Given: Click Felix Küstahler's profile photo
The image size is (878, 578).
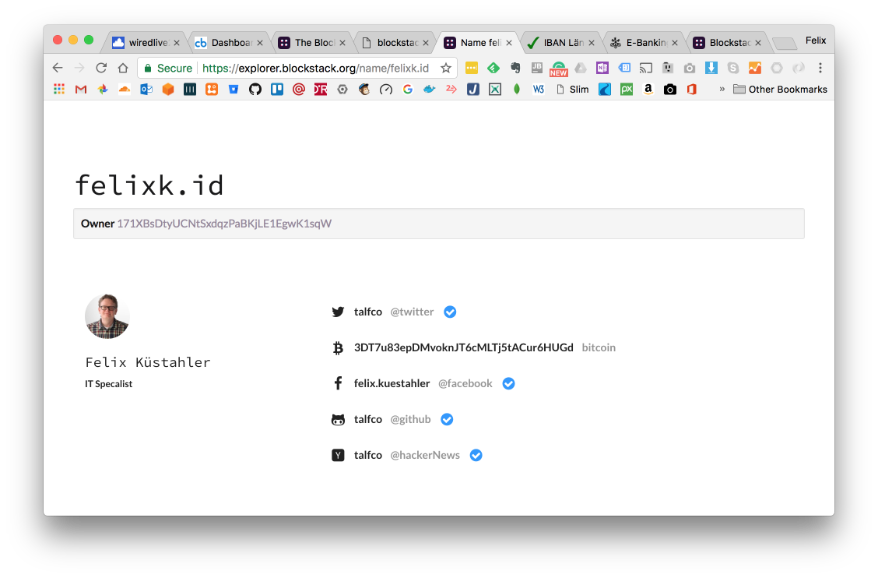Looking at the screenshot, I should (107, 316).
